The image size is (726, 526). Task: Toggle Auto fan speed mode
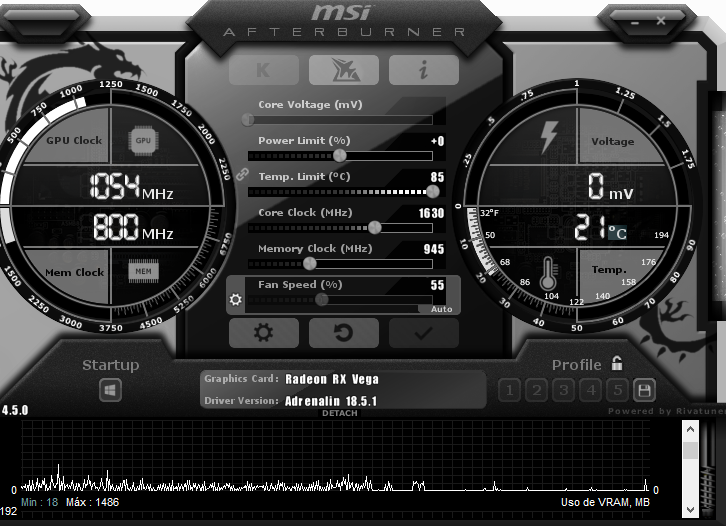[x=441, y=309]
